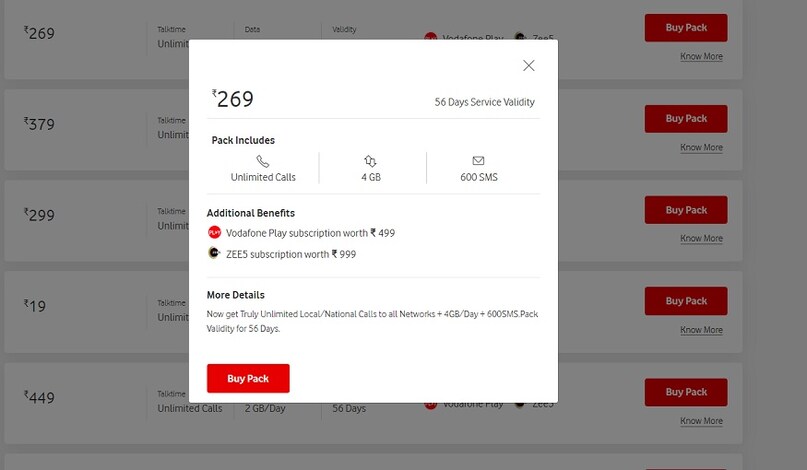Close the ₹269 pack details popup
This screenshot has height=470, width=807.
529,65
